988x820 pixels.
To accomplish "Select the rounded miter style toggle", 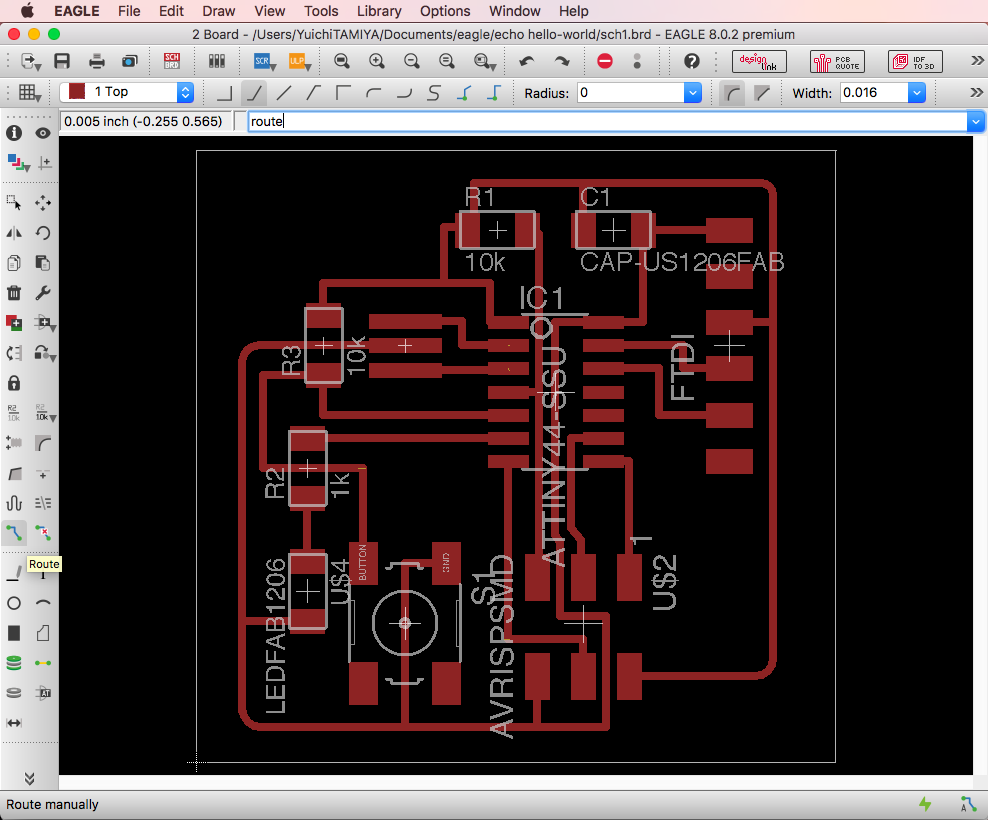I will (732, 93).
